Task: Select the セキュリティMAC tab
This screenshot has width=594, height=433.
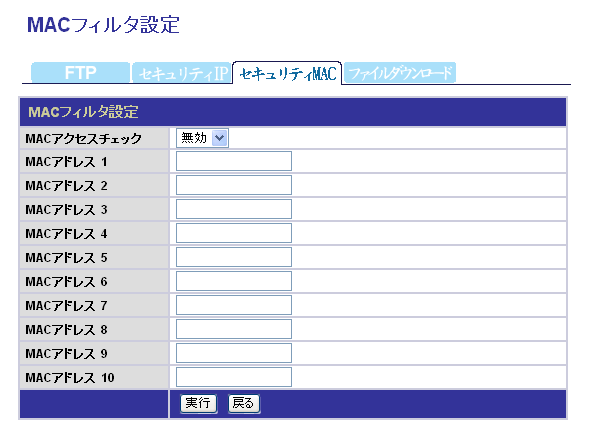Action: pos(288,73)
